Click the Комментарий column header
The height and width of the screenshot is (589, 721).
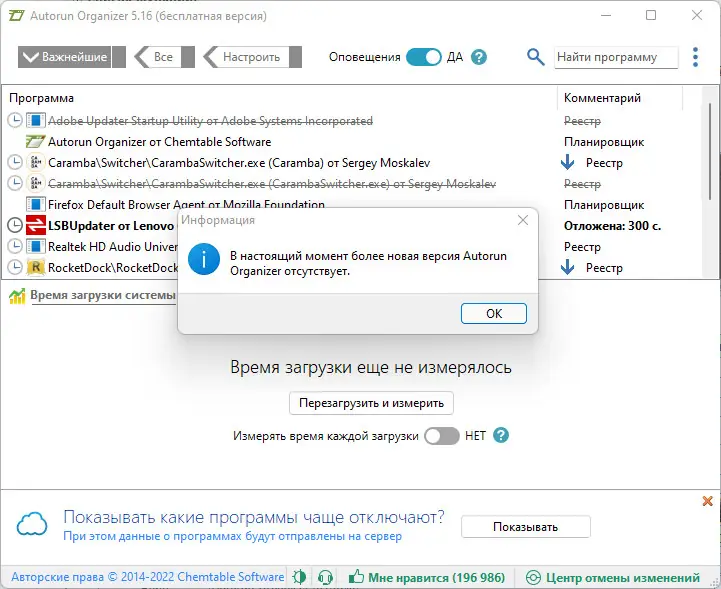pyautogui.click(x=602, y=98)
